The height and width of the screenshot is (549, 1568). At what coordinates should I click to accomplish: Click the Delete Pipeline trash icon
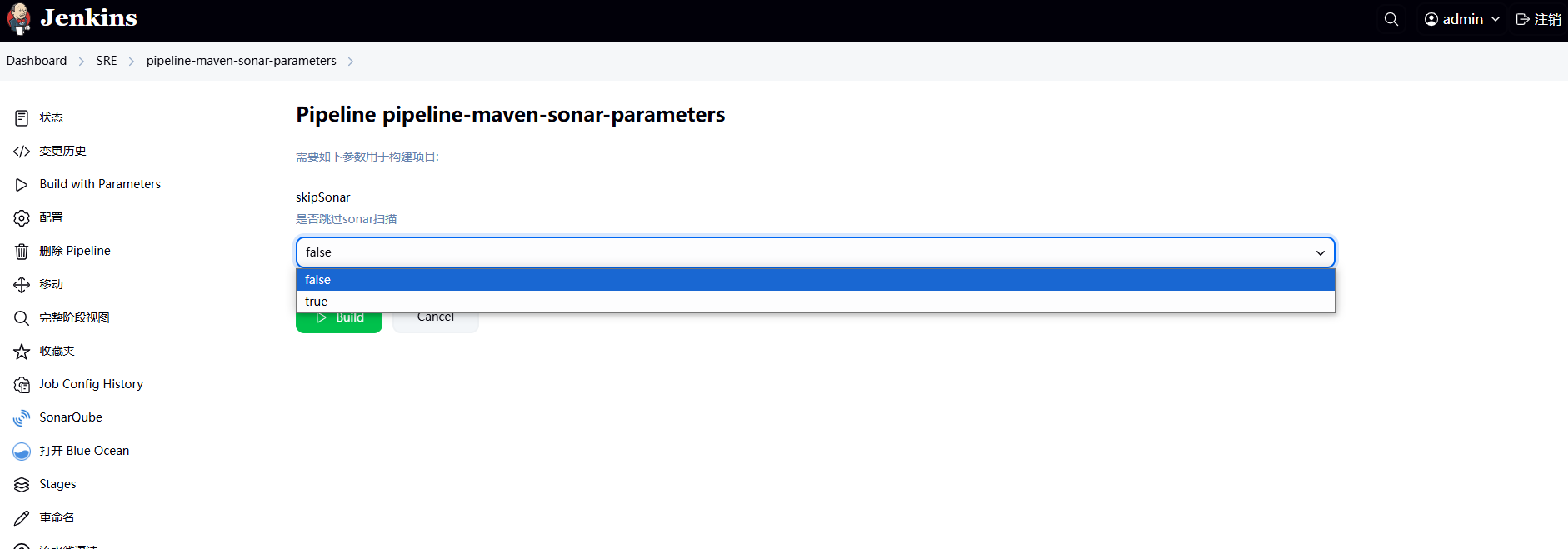(22, 252)
